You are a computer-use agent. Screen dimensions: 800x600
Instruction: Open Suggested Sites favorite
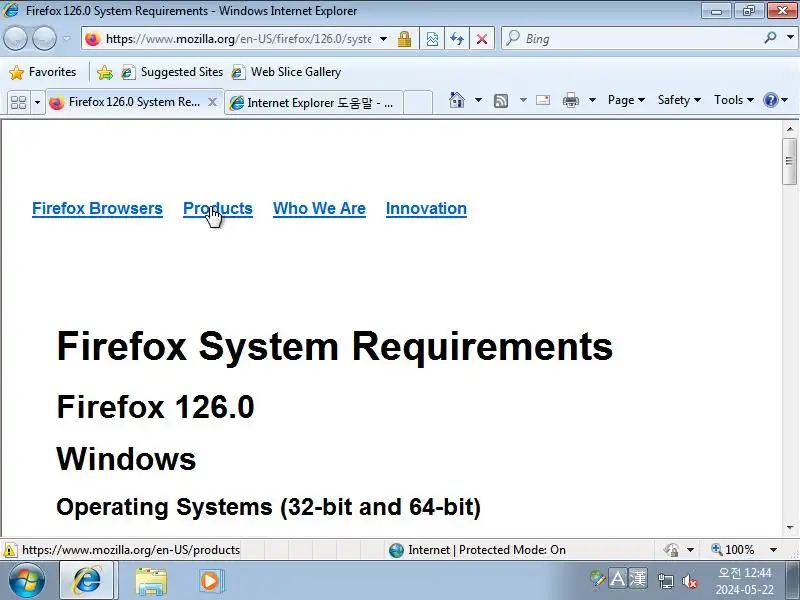[172, 72]
